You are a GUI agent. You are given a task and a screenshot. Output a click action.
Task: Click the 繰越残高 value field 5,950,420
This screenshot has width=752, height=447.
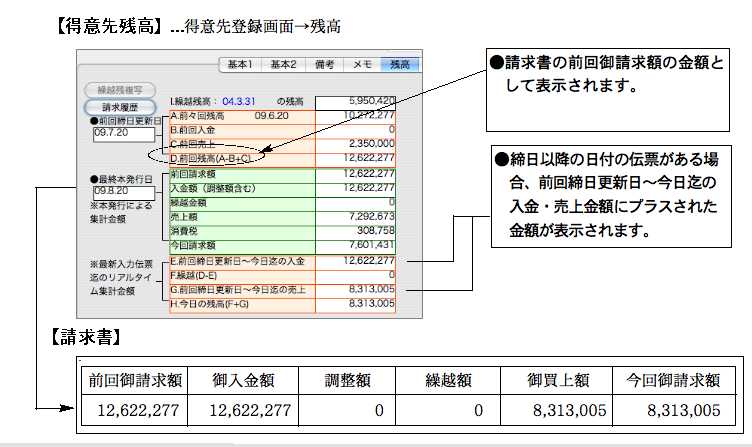pyautogui.click(x=355, y=102)
